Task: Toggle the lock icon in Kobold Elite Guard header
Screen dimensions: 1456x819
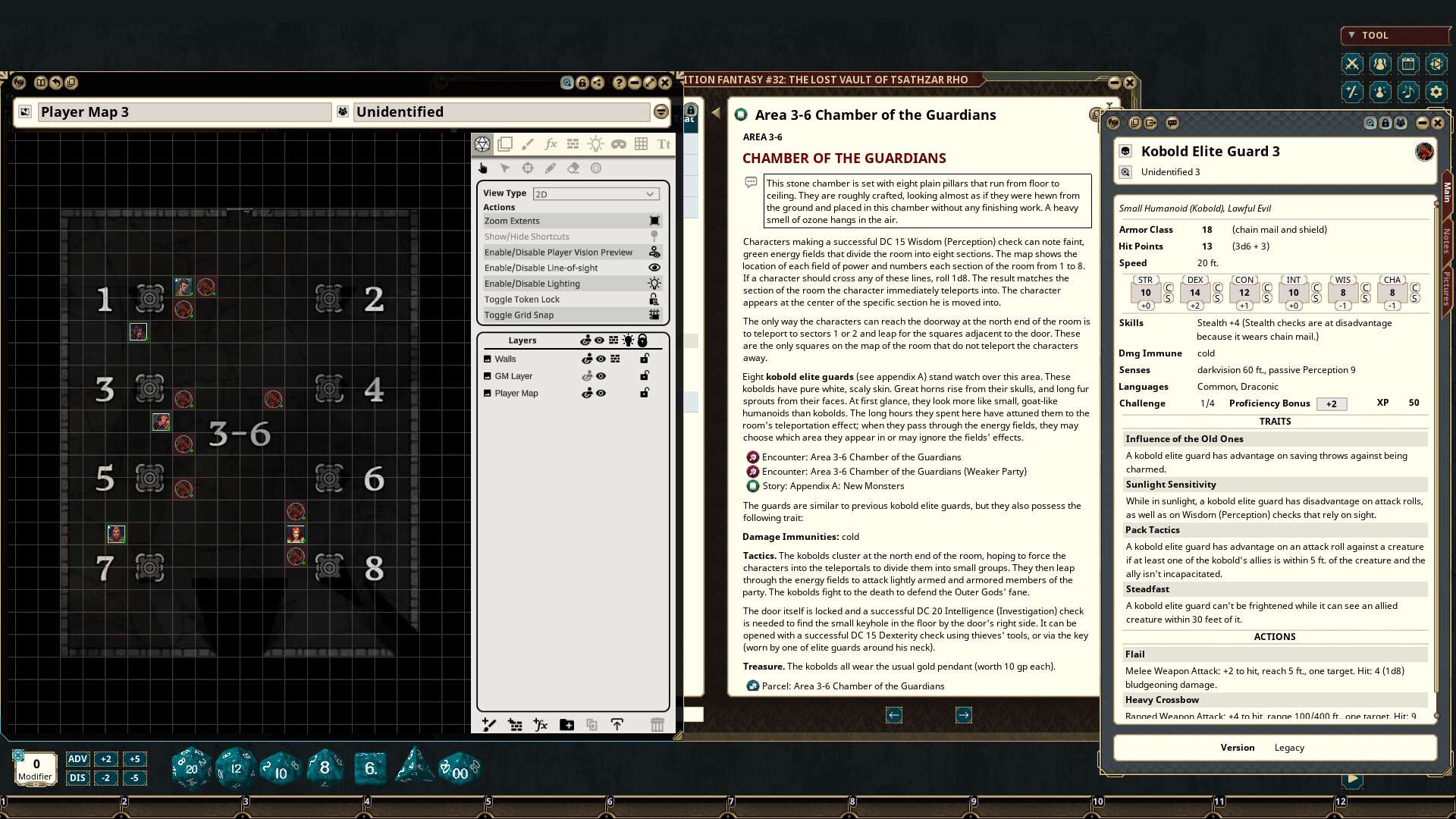Action: 1385,123
